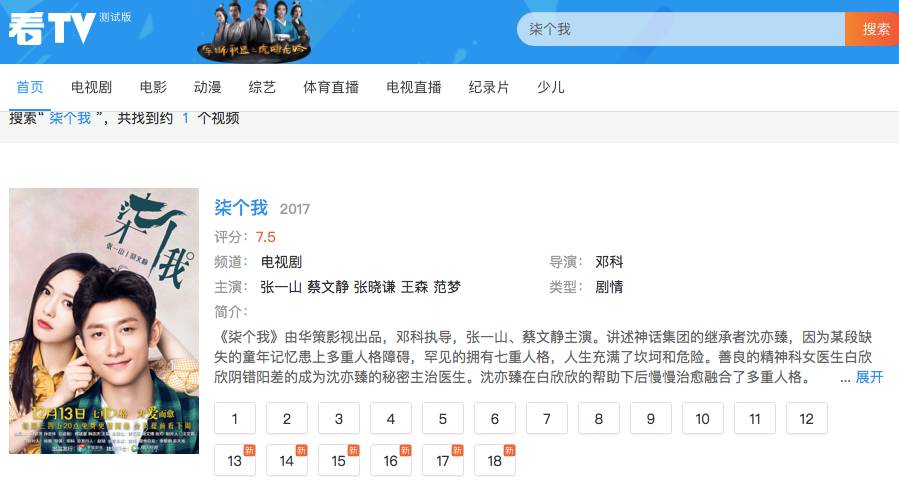Play episode 3

click(339, 418)
